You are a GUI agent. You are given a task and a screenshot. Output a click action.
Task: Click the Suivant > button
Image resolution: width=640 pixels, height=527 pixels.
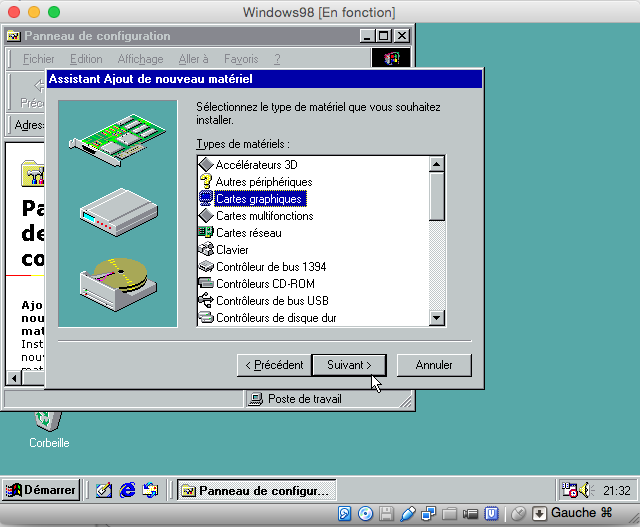tap(349, 365)
